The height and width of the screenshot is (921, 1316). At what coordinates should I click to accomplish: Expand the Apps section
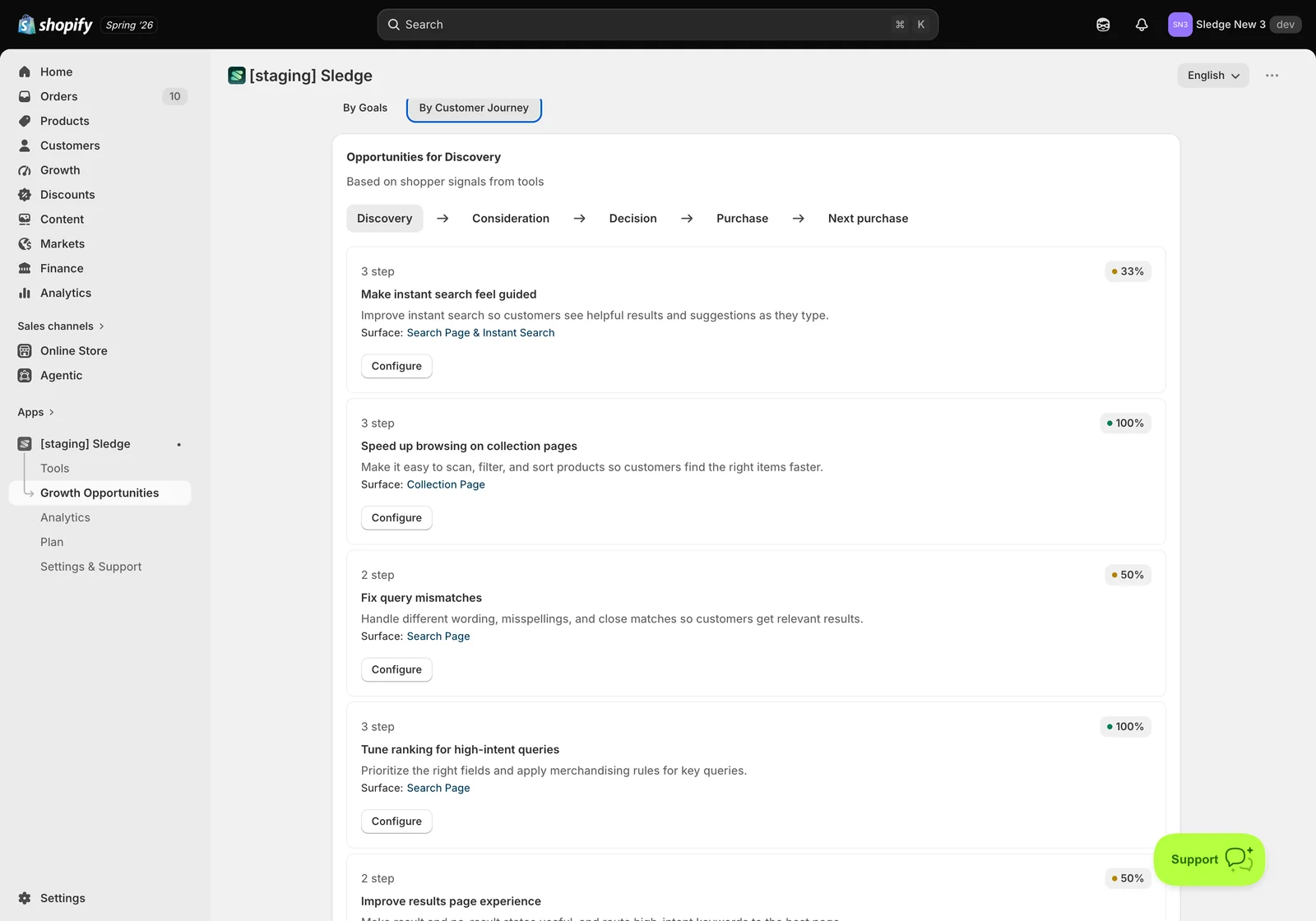point(36,412)
